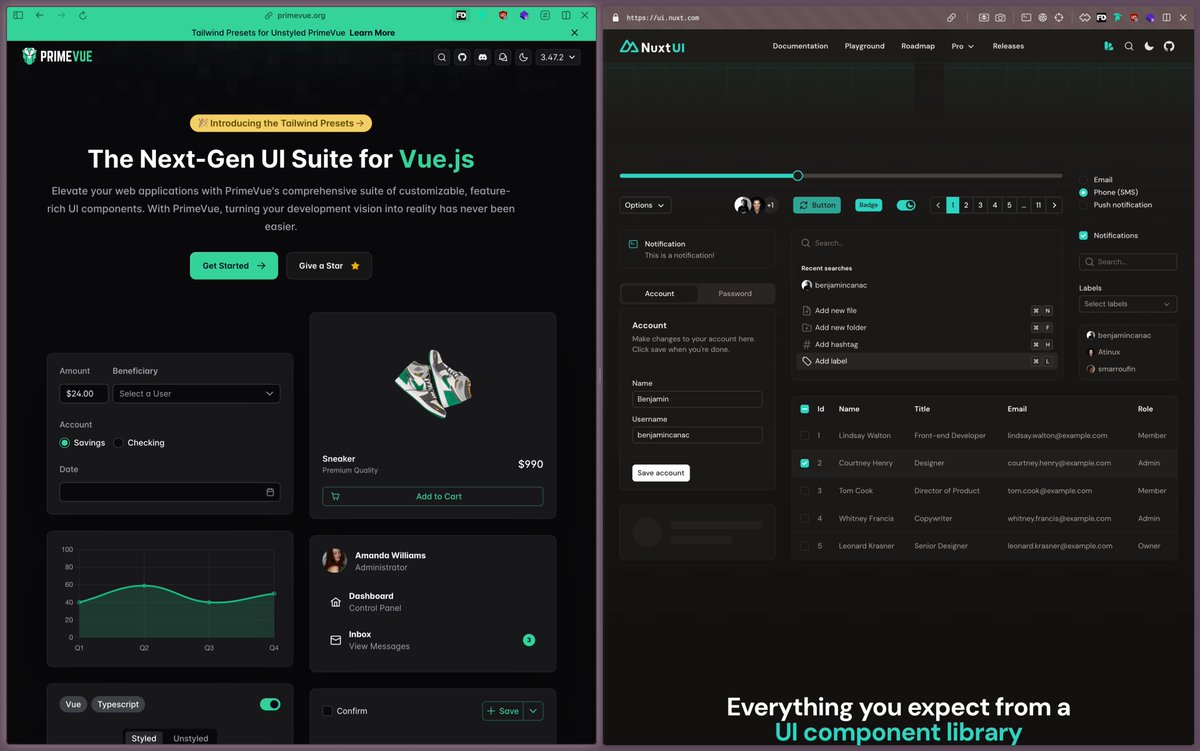Image resolution: width=1200 pixels, height=751 pixels.
Task: Click the Save account button
Action: 661,473
